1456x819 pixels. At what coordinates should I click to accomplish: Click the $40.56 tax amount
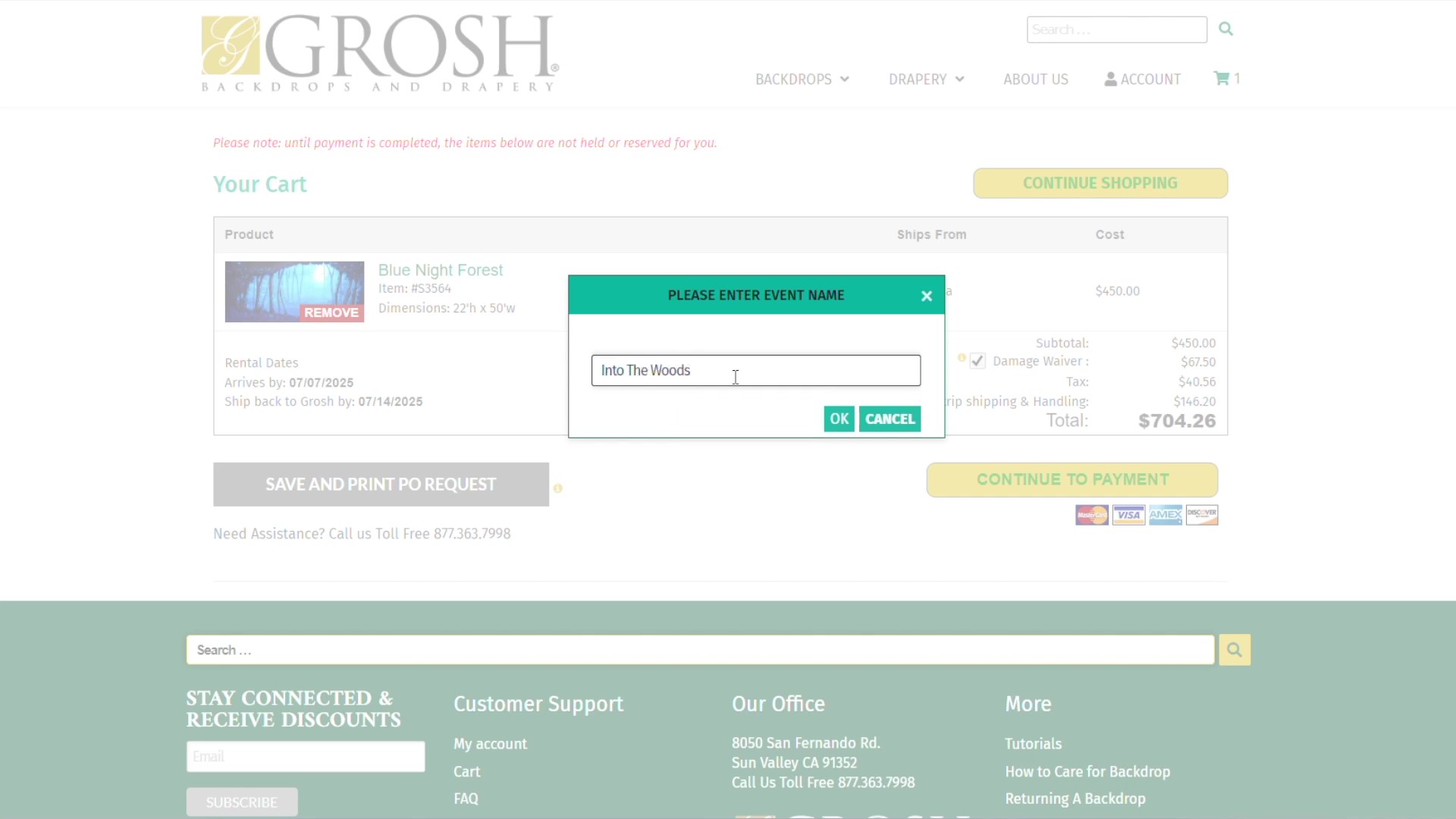tap(1197, 382)
